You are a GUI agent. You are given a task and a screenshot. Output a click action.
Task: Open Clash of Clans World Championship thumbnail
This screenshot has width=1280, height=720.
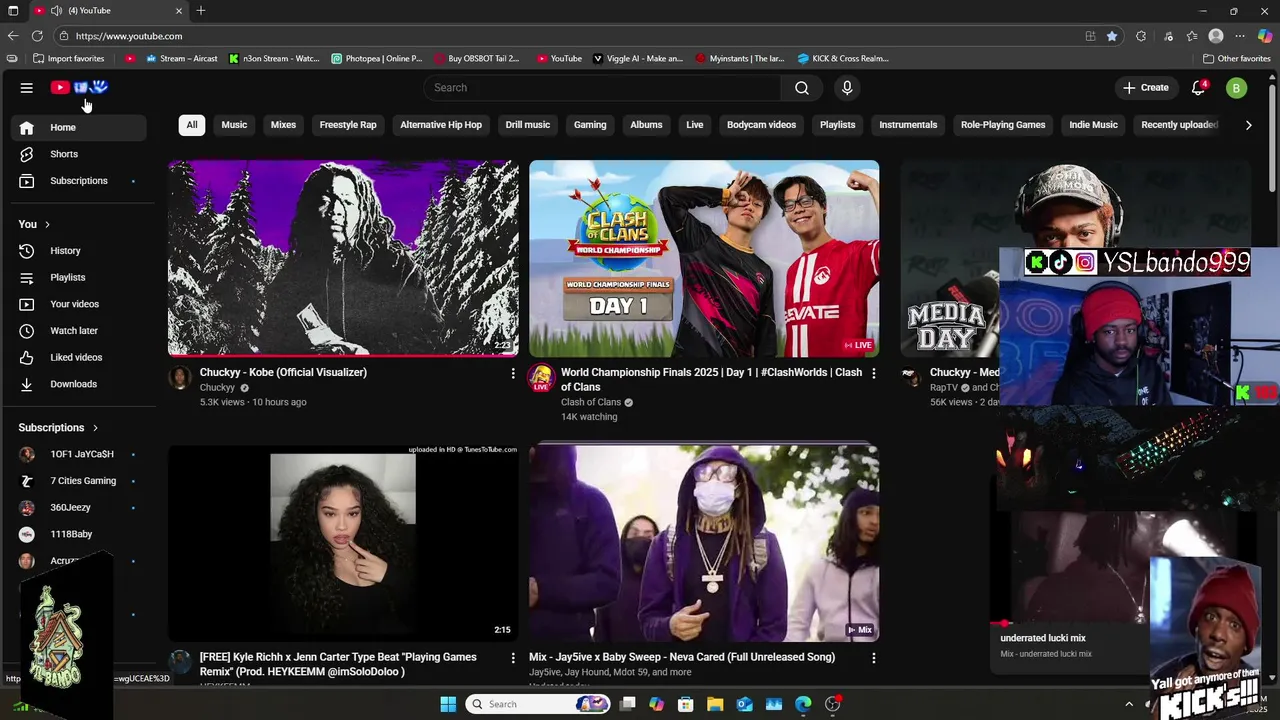pyautogui.click(x=704, y=258)
